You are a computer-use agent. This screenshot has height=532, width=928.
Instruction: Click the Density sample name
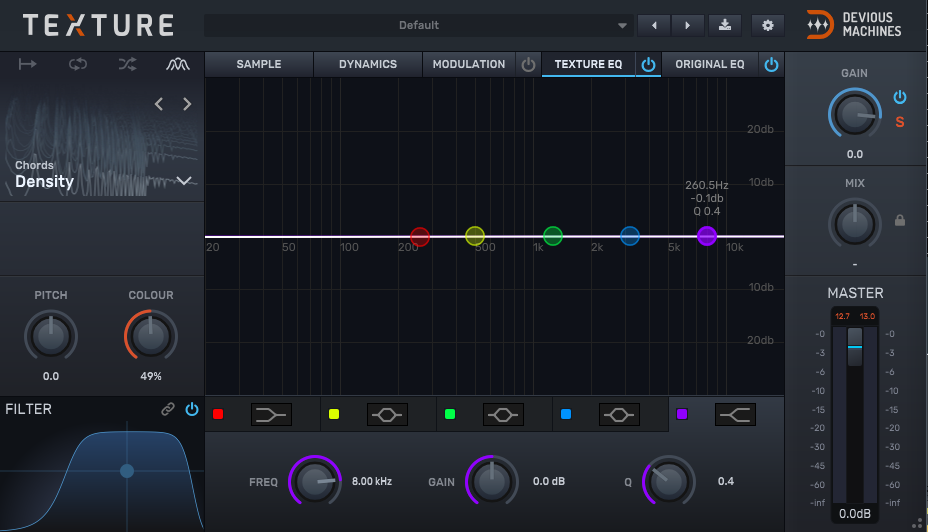(x=44, y=182)
